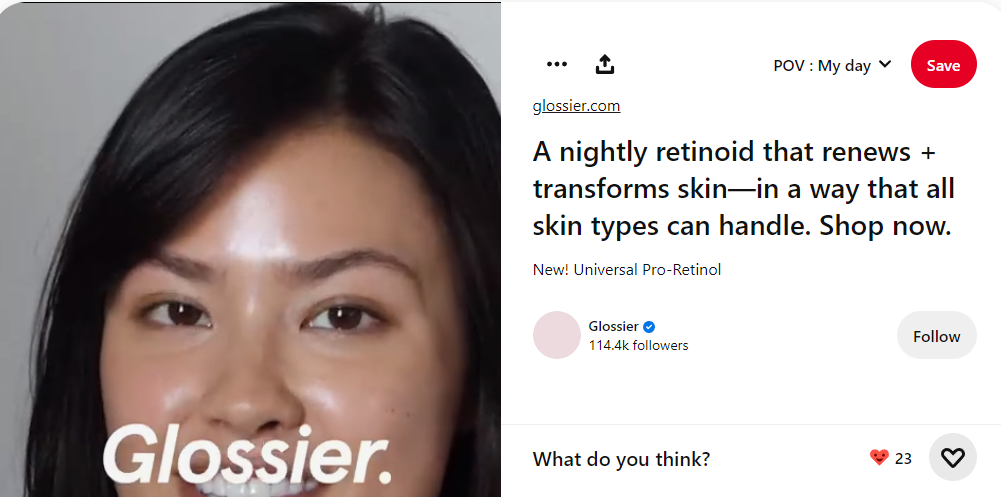Open the Glossier pin video image
The width and height of the screenshot is (1001, 497).
coord(250,249)
